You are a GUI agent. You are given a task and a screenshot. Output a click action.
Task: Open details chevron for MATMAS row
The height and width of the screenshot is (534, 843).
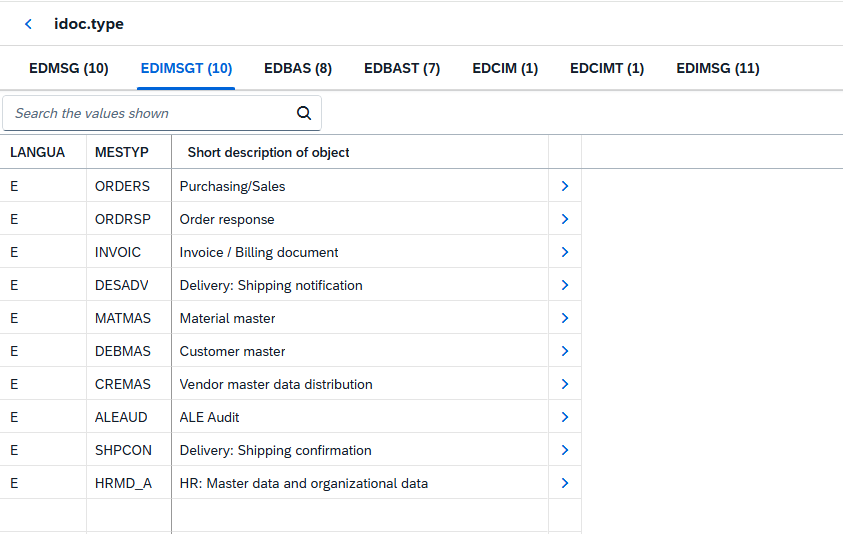[565, 318]
